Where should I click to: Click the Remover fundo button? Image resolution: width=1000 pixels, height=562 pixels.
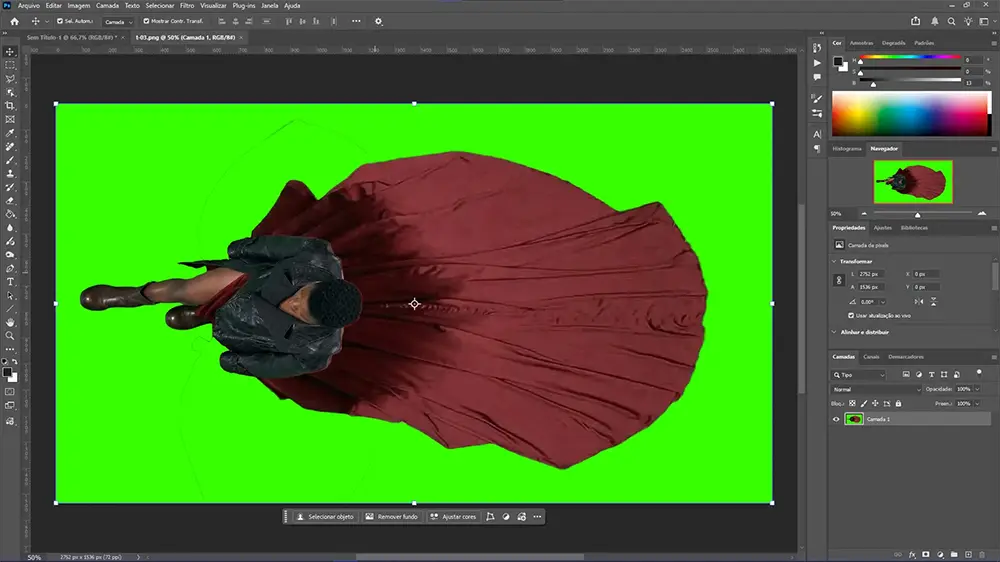[x=391, y=517]
